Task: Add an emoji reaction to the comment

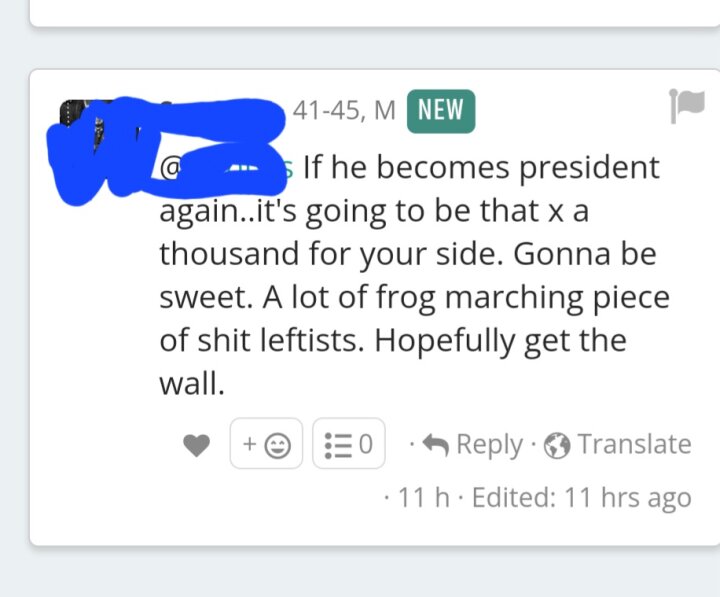Action: 266,444
